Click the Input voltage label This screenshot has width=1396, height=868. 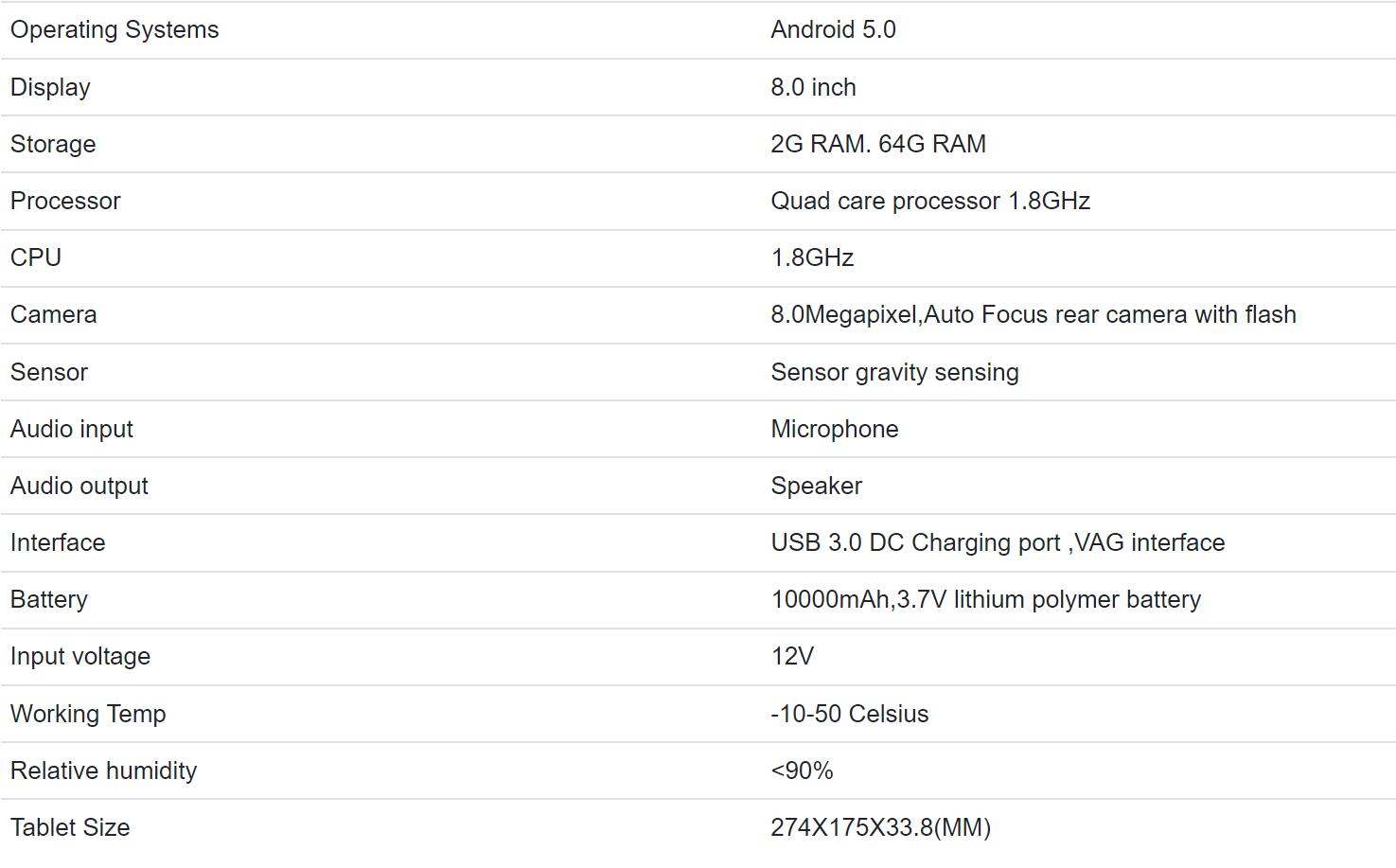click(x=80, y=656)
